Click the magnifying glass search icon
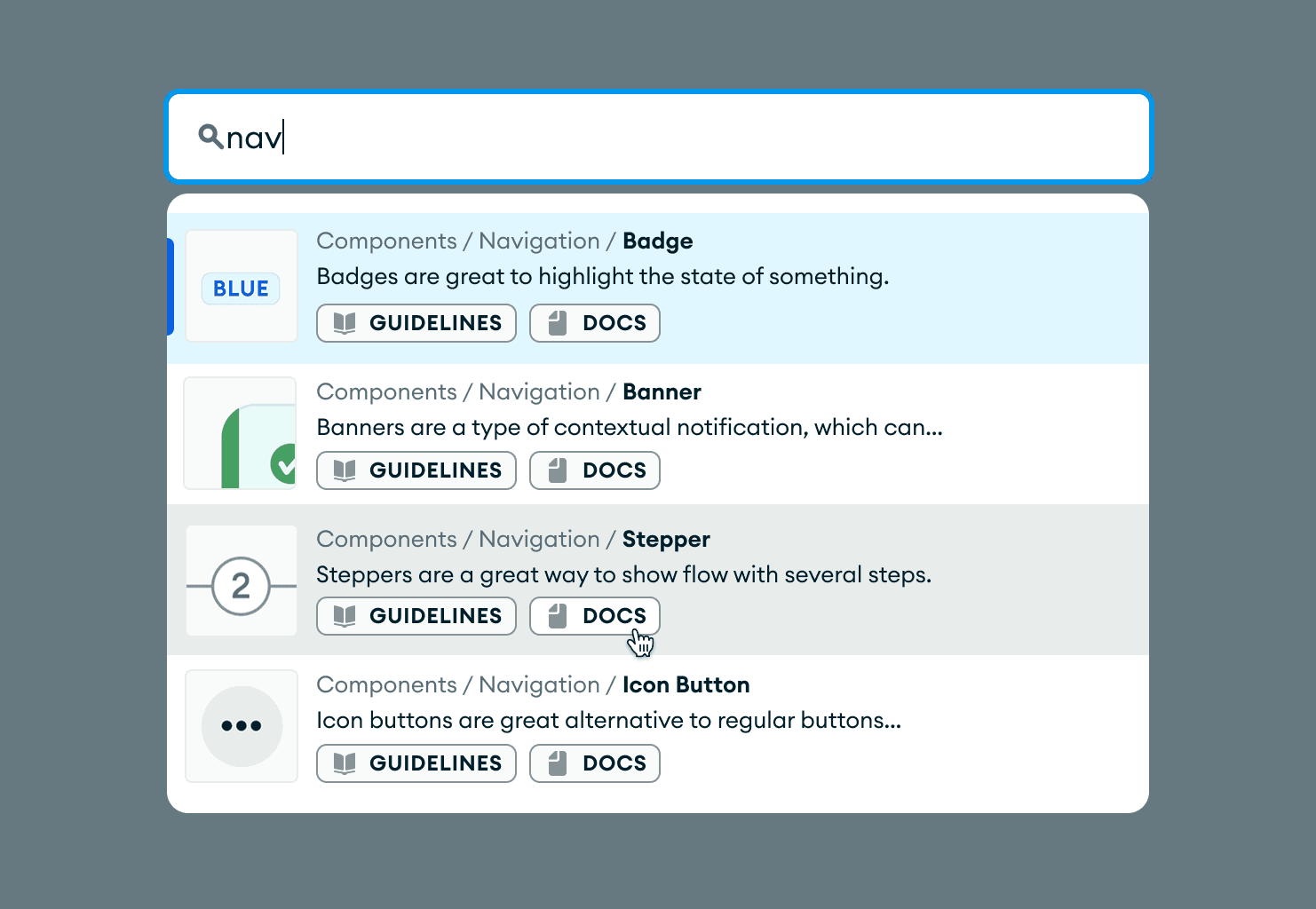The height and width of the screenshot is (909, 1316). 210,136
